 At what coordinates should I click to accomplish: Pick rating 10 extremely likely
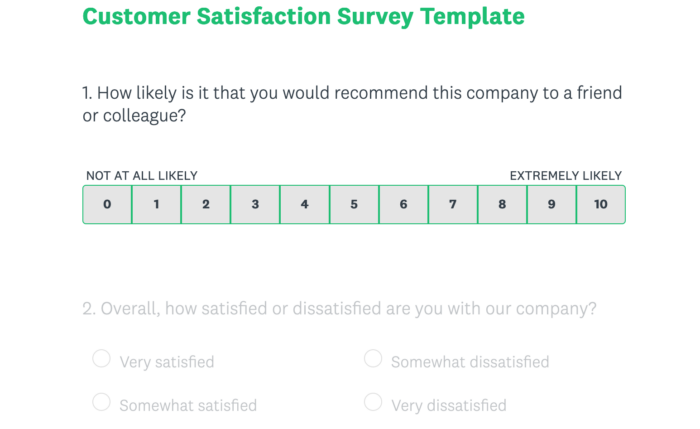(x=601, y=204)
